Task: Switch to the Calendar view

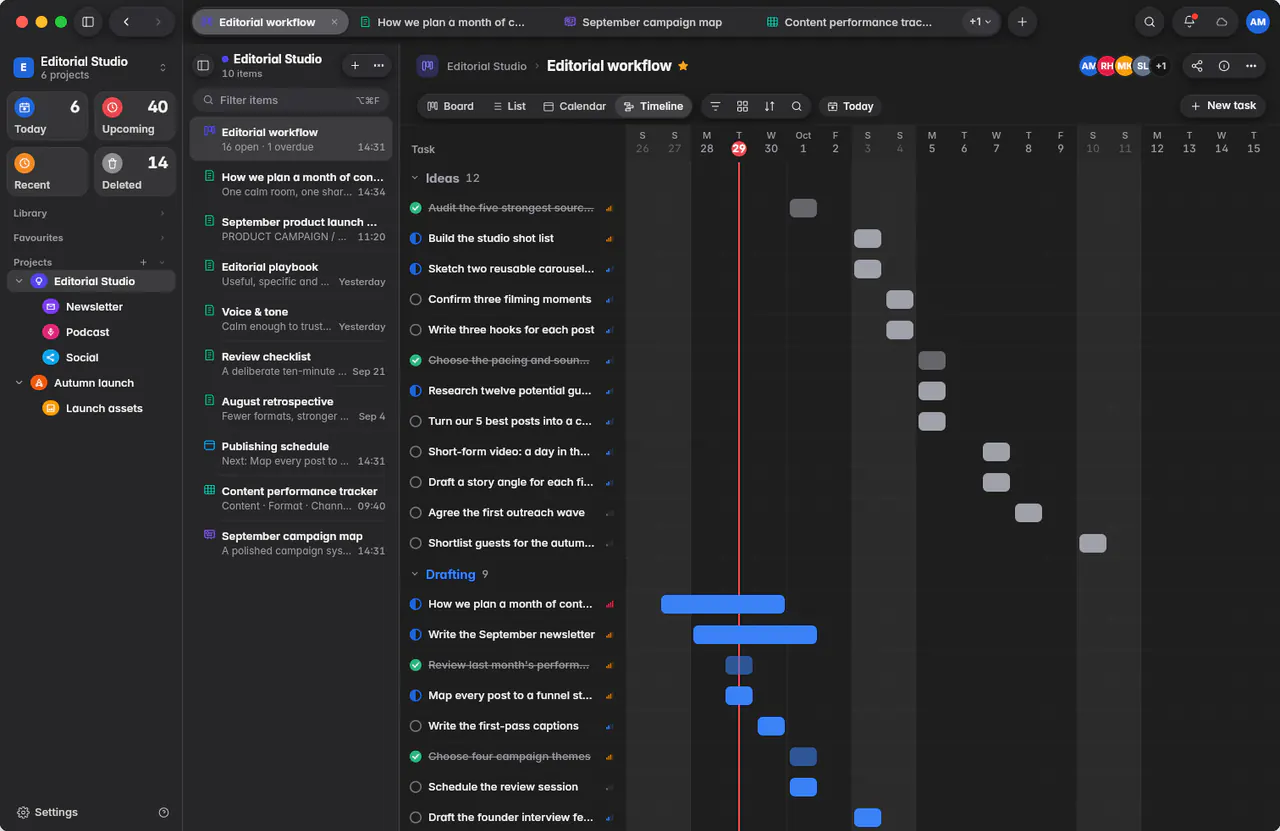Action: coord(575,106)
